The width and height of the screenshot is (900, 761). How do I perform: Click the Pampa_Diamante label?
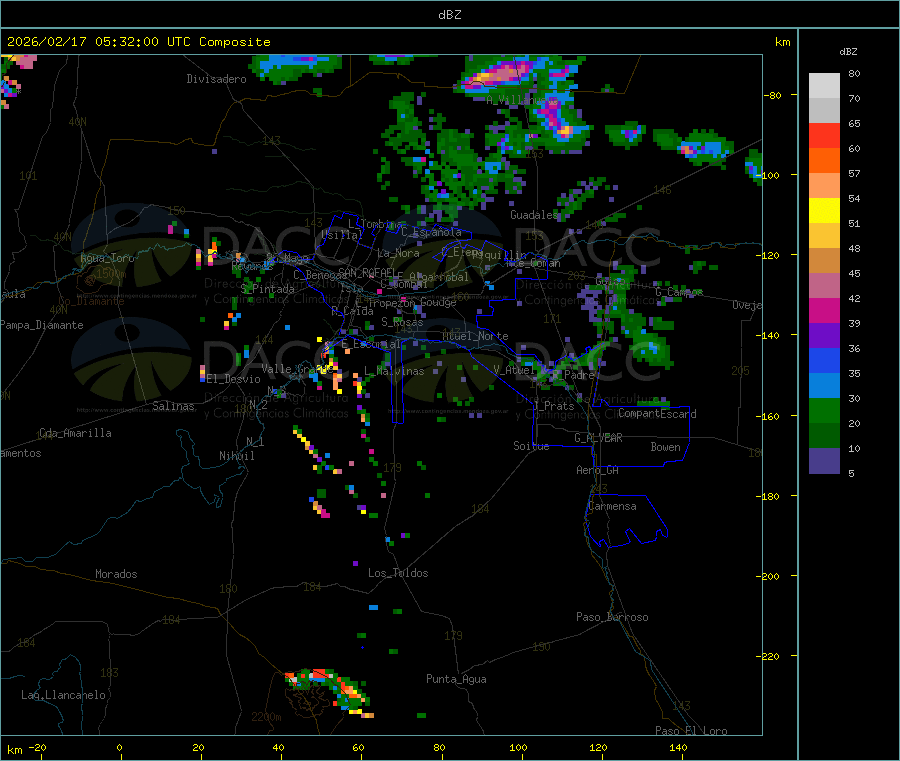(42, 325)
